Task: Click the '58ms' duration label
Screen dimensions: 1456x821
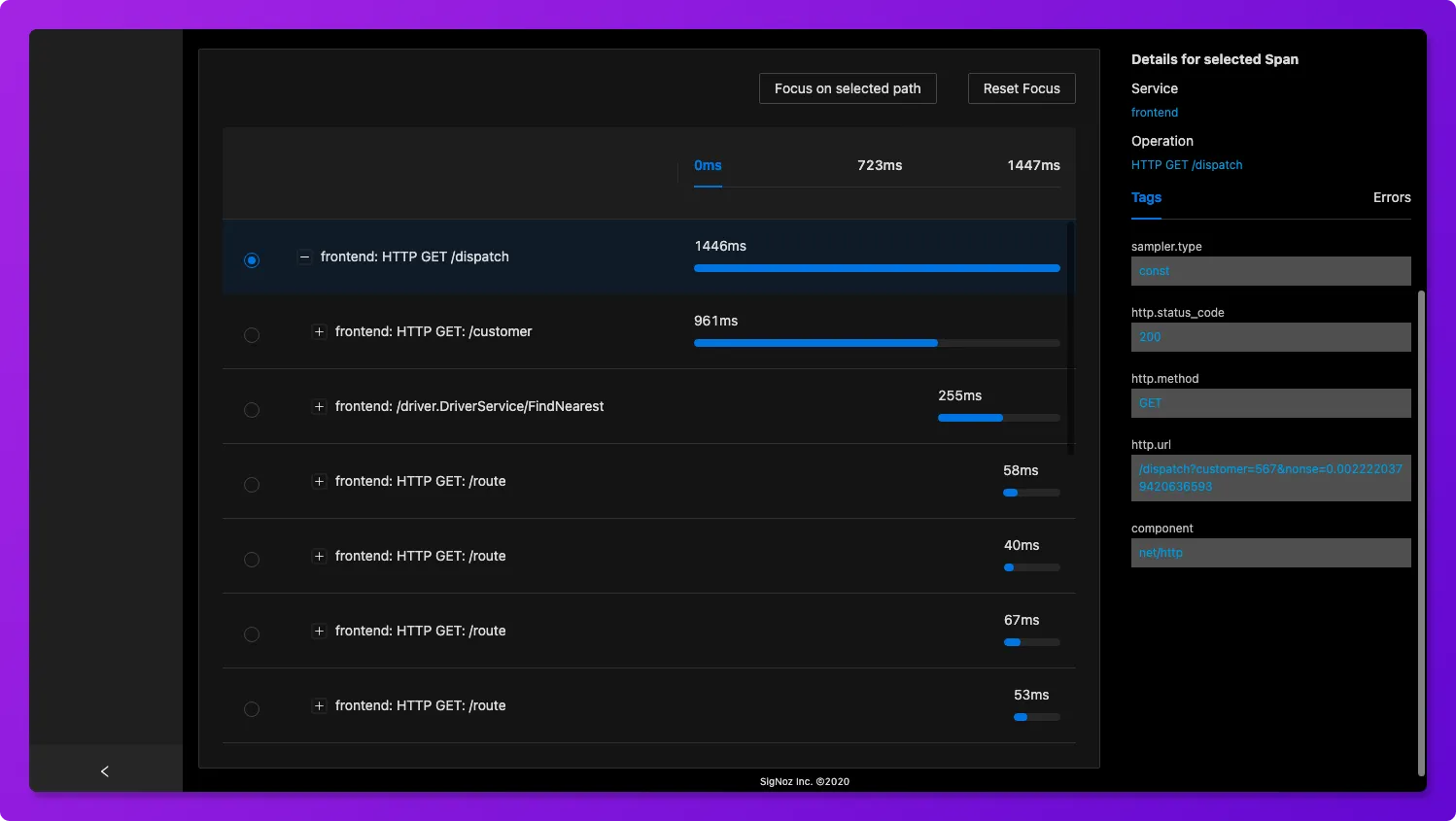Action: (1021, 471)
